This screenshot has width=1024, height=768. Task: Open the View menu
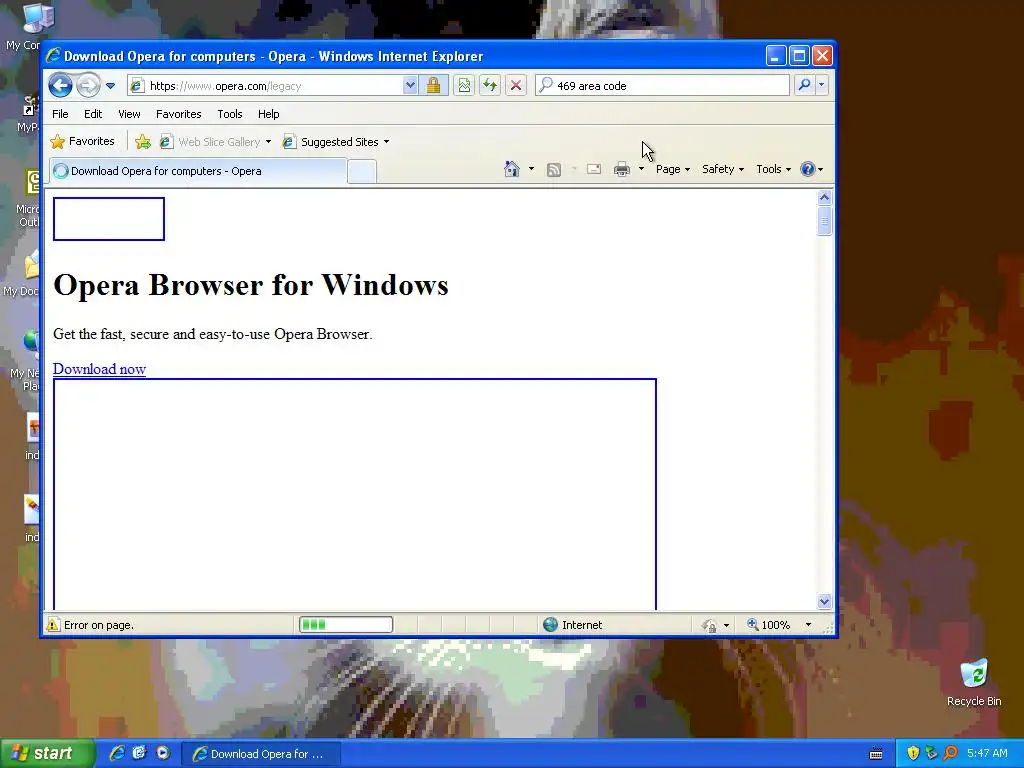pyautogui.click(x=129, y=114)
